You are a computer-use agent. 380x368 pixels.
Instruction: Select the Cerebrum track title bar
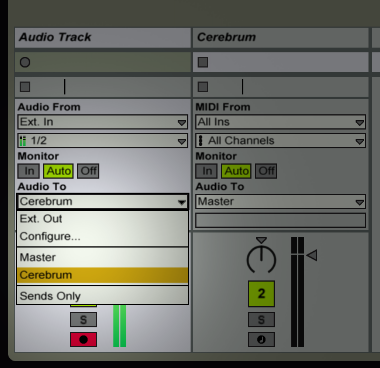280,37
